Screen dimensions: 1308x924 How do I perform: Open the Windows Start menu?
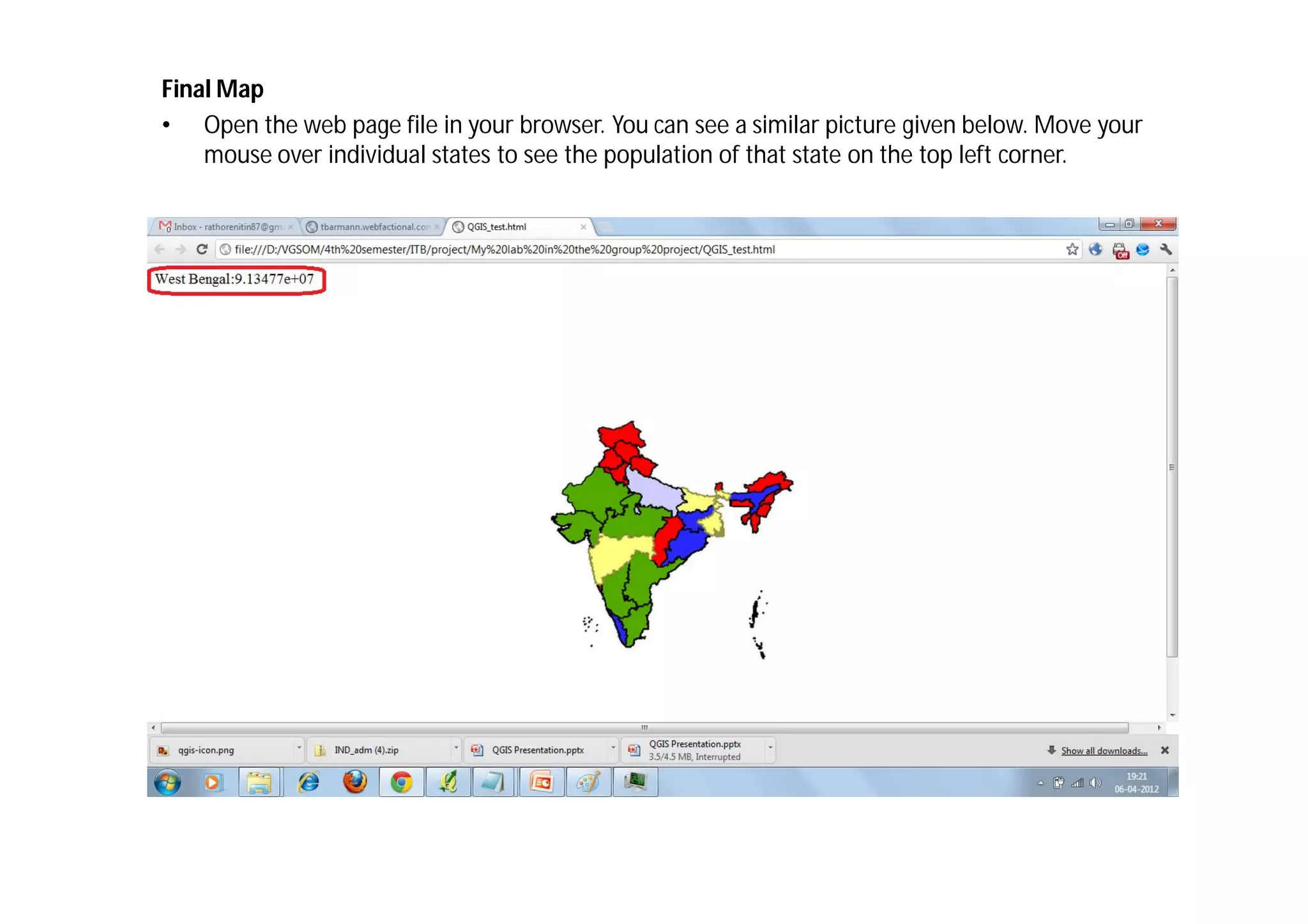click(167, 782)
